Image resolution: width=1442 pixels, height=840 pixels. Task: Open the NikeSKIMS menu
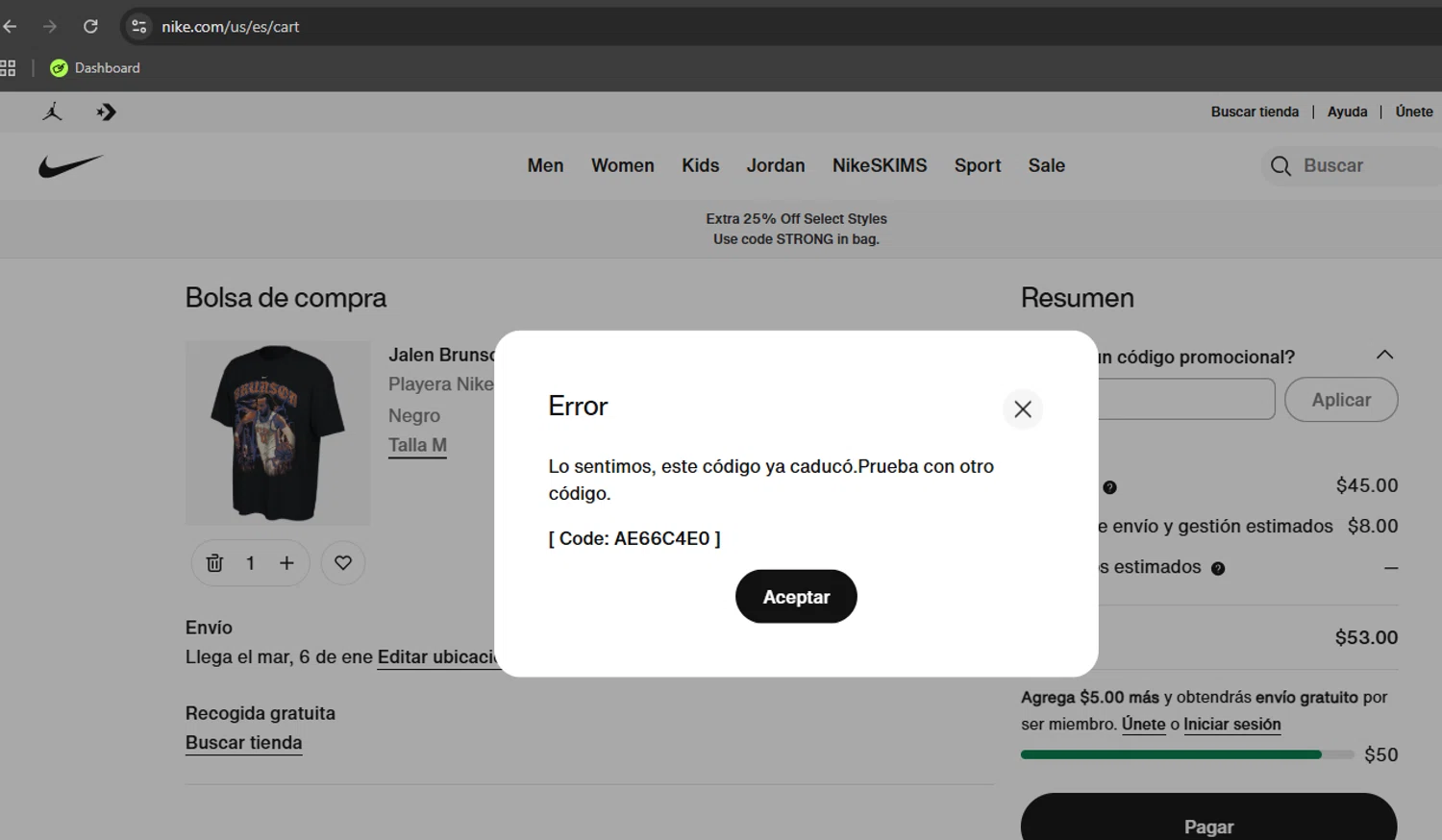tap(880, 165)
